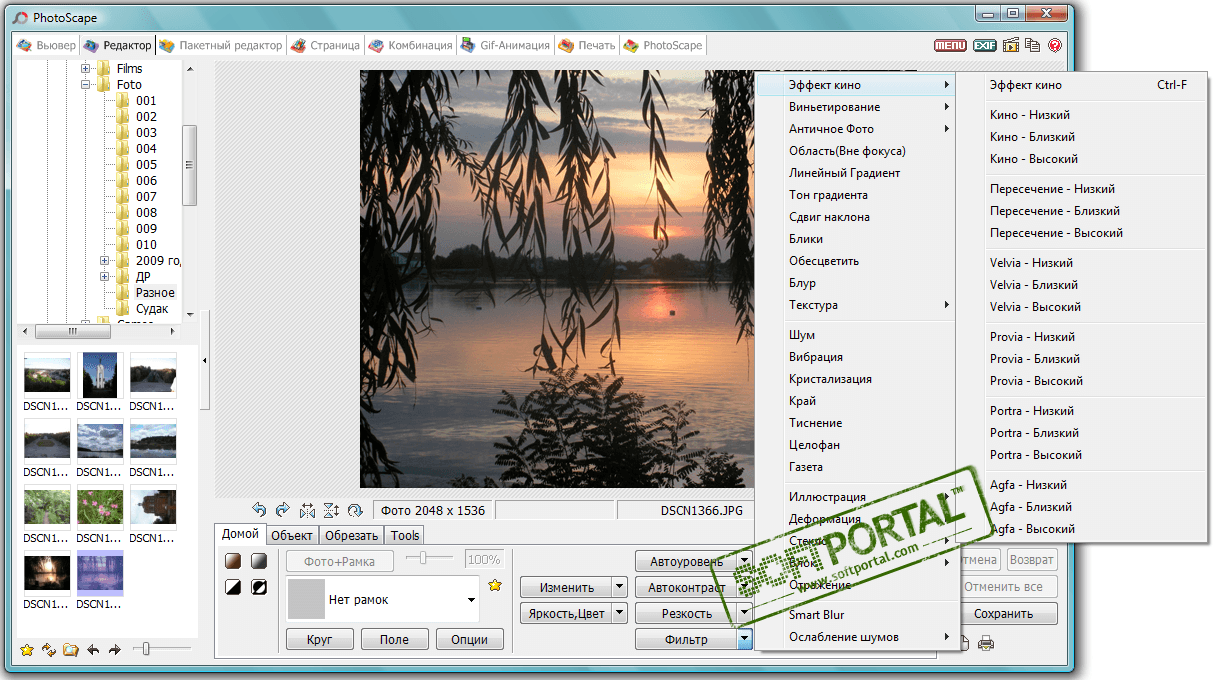The image size is (1216, 680).
Task: Open the Печать tab
Action: 587,45
